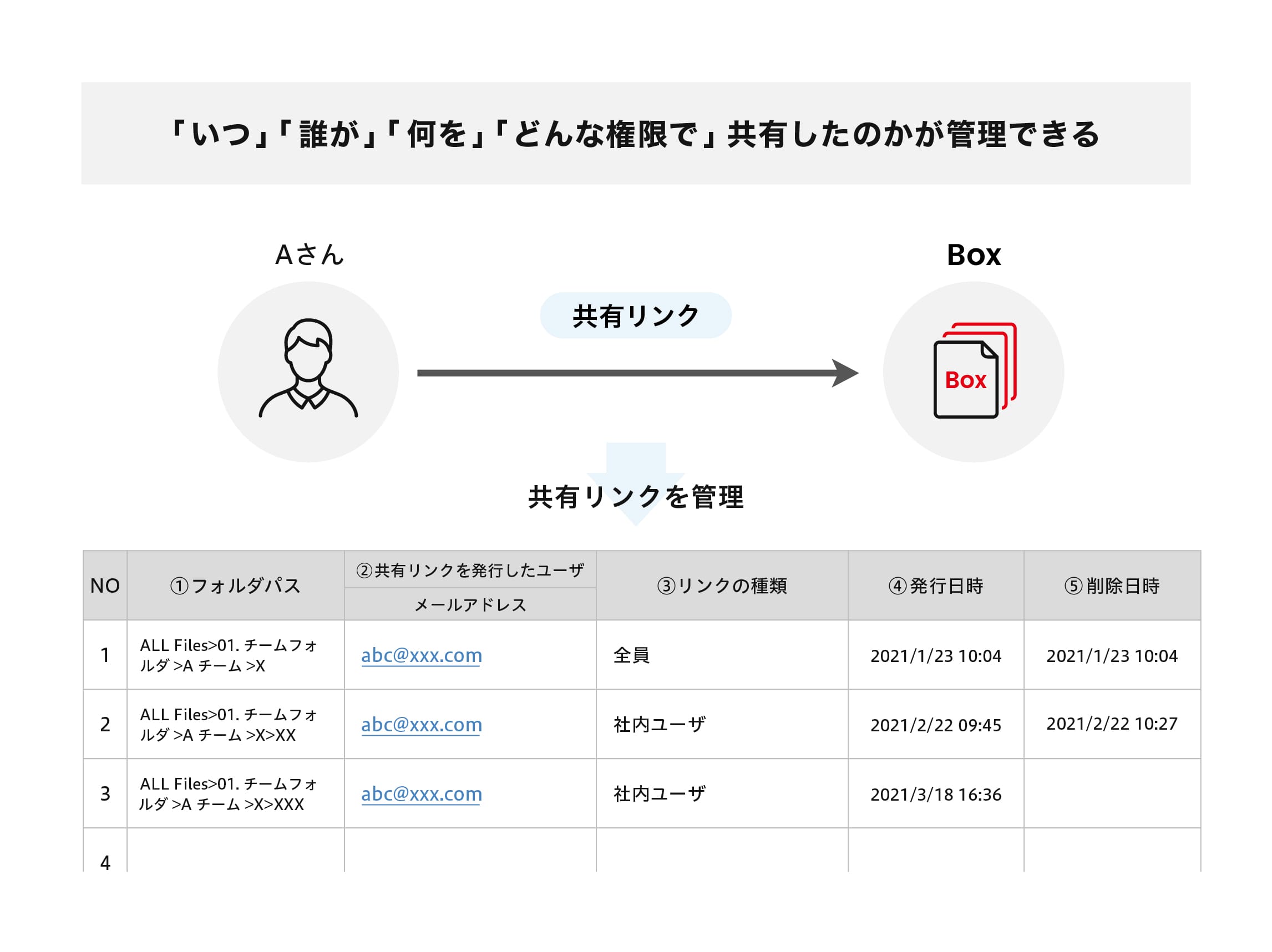Click the ③リンクの種類 column header

(722, 586)
